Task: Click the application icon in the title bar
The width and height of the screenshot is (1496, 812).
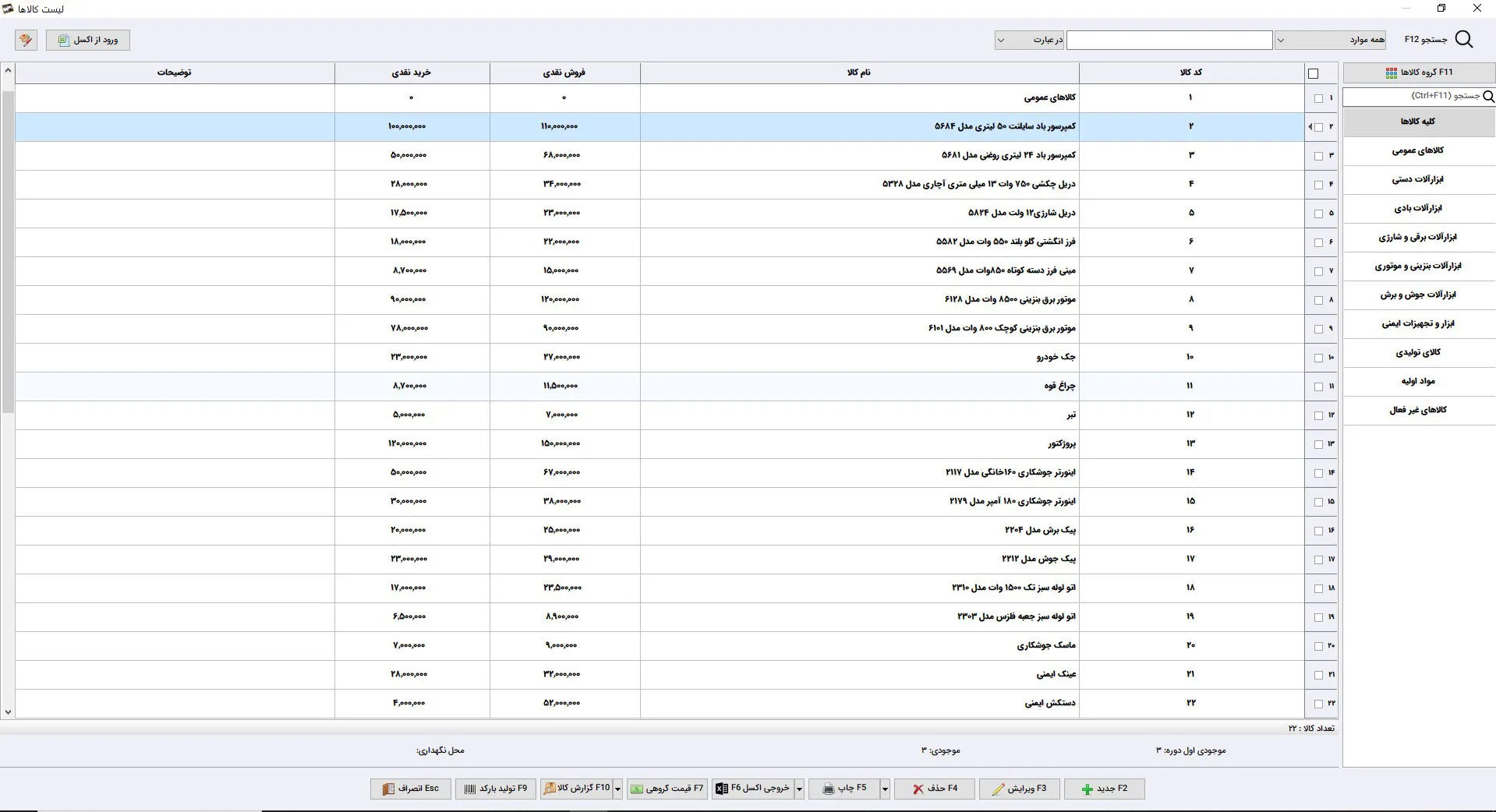Action: [8, 9]
